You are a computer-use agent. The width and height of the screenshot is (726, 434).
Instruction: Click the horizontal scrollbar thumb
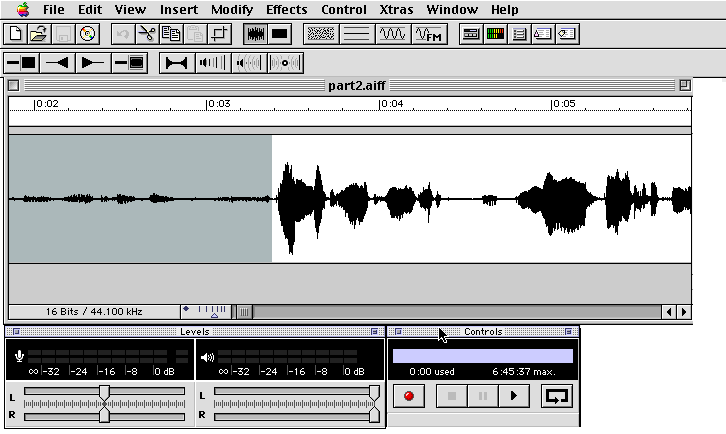click(244, 312)
